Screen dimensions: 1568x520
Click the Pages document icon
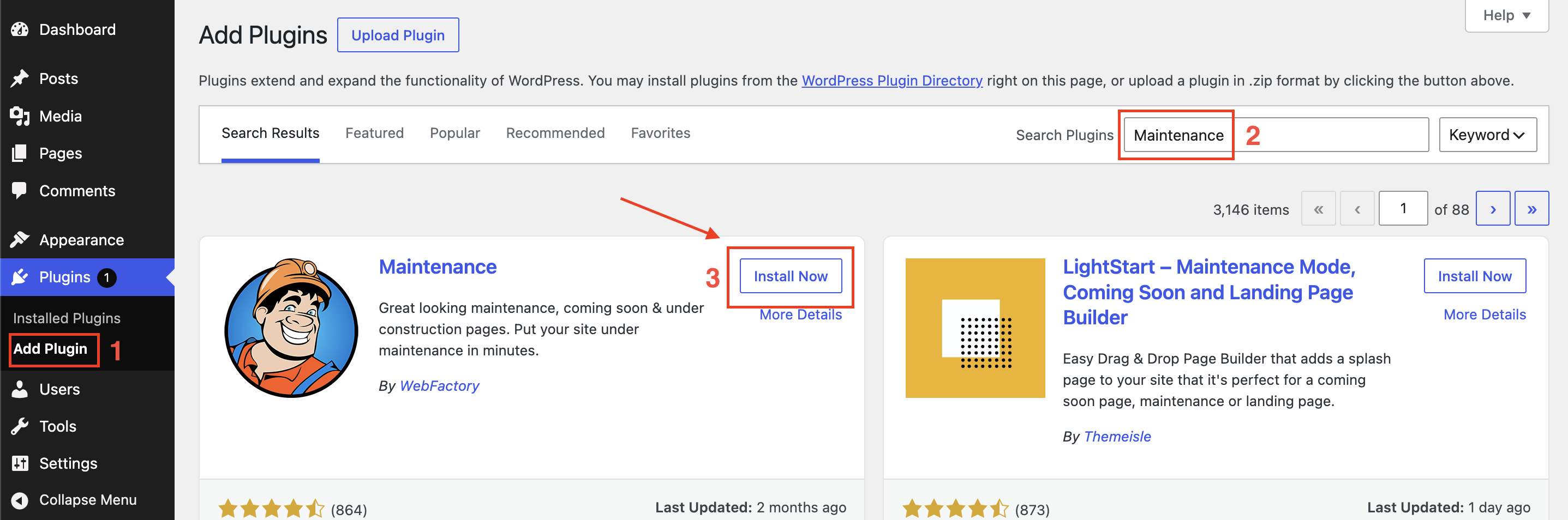point(20,153)
